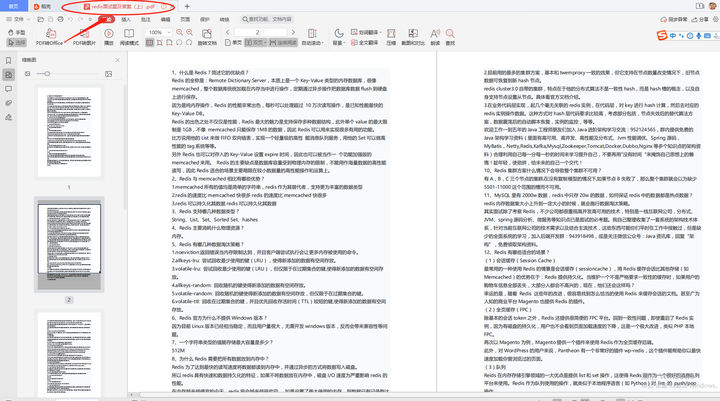Switch to the 稻壳 tab
The image size is (720, 401).
click(x=43, y=6)
